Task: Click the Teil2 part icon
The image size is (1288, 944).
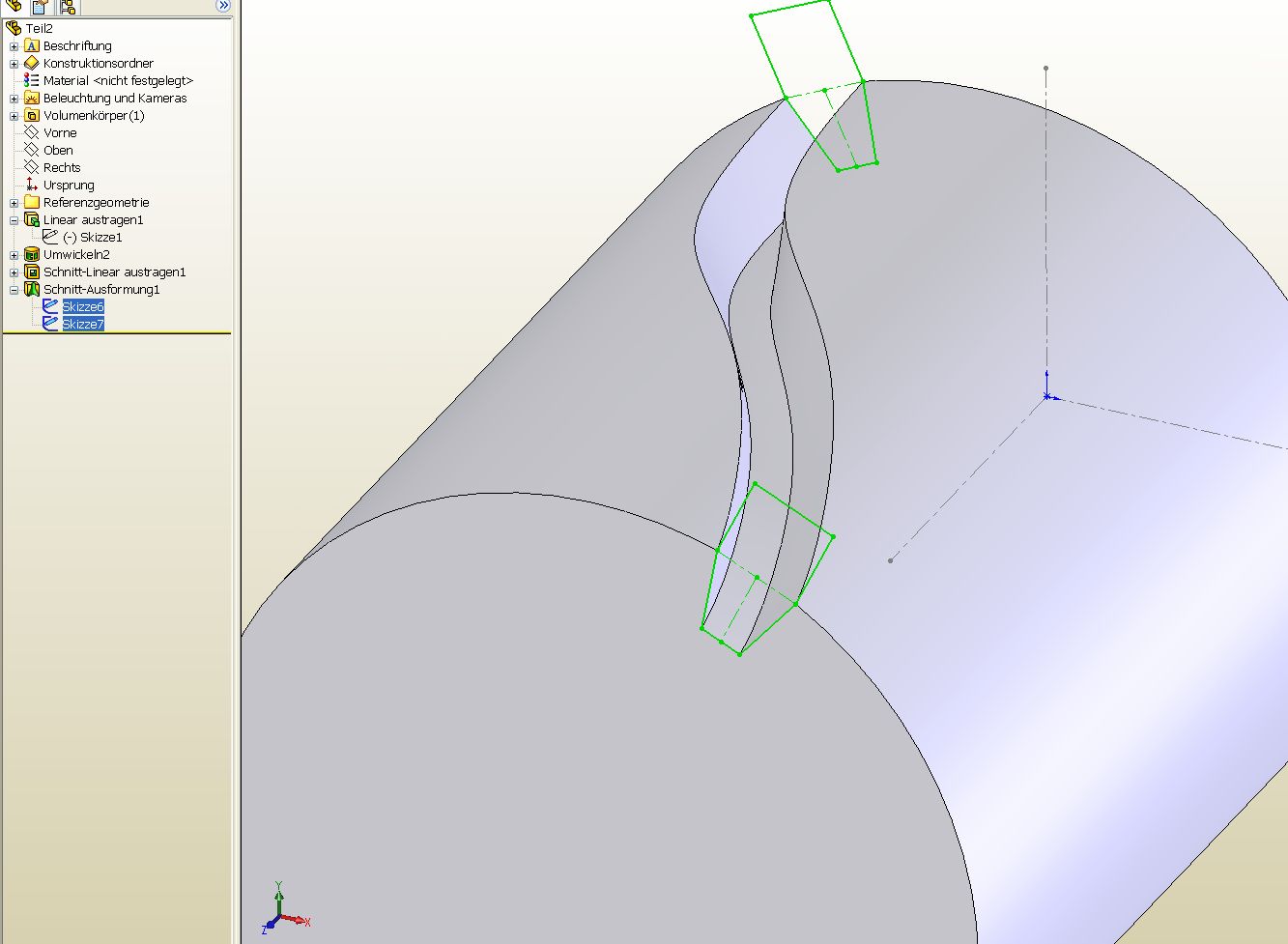Action: (x=14, y=28)
